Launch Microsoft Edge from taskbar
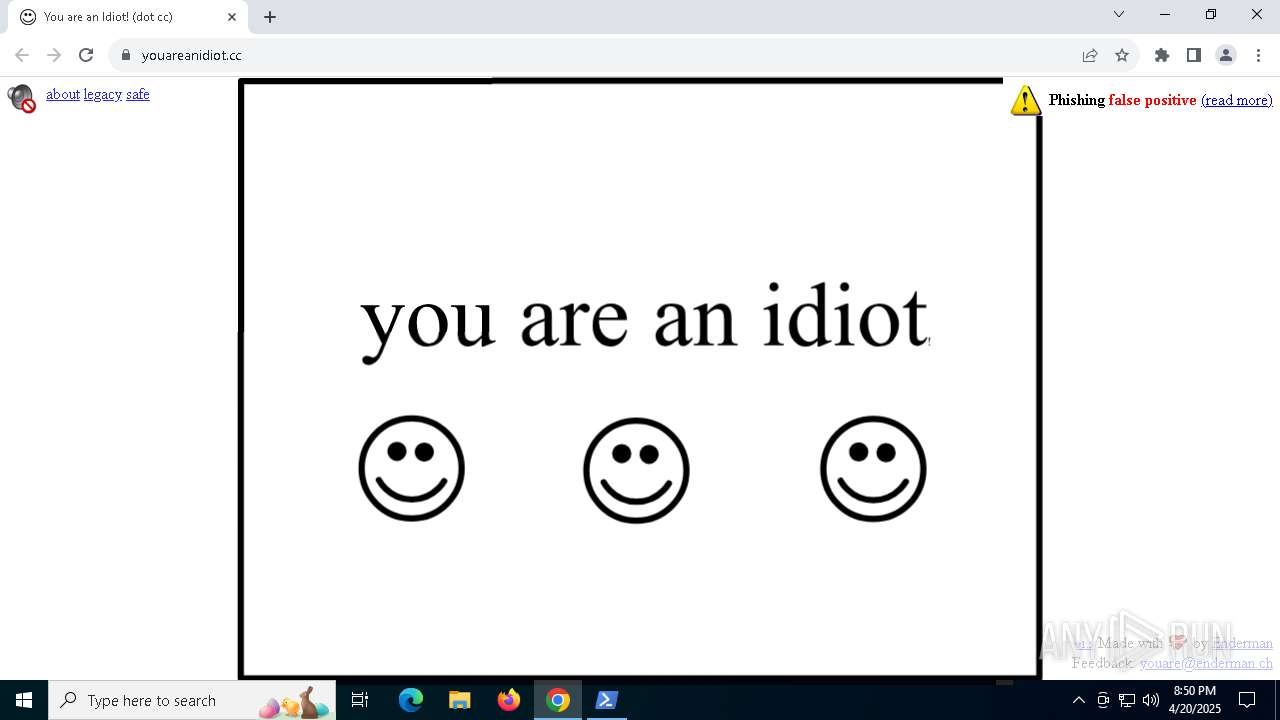The image size is (1280, 720). point(411,700)
